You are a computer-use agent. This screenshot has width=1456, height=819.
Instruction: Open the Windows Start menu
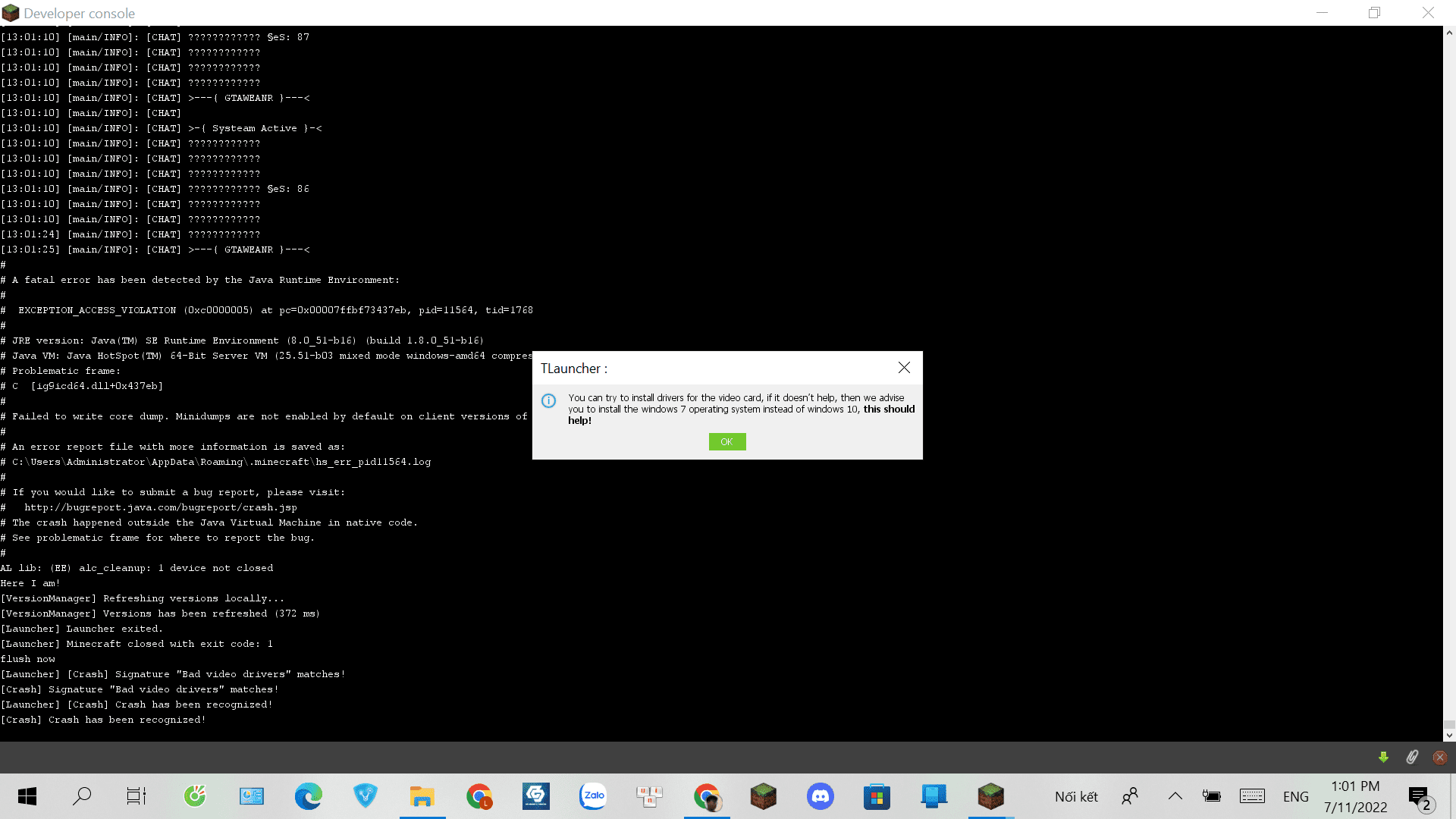(27, 796)
